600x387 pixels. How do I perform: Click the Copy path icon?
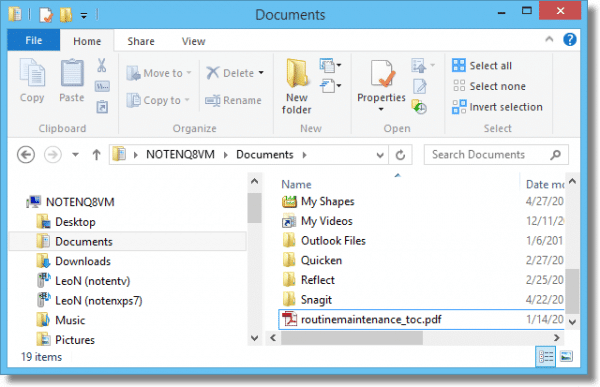pos(102,87)
